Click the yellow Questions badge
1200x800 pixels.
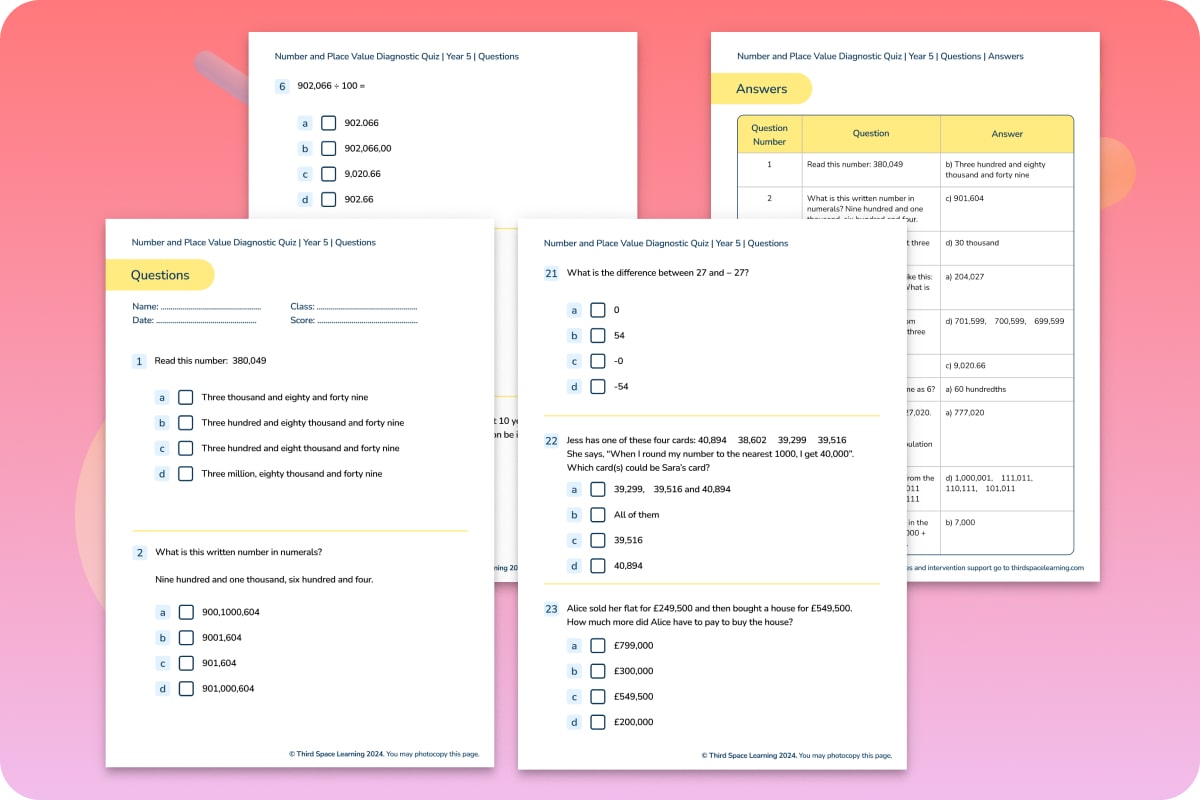(160, 274)
